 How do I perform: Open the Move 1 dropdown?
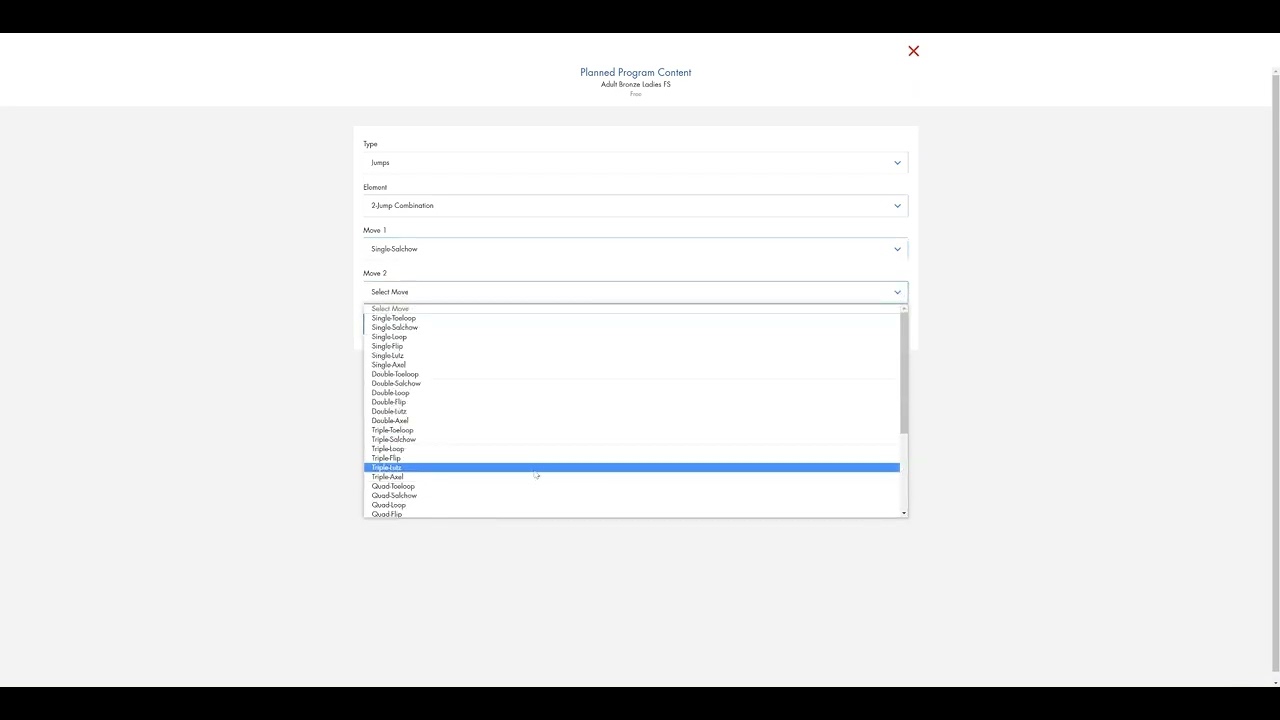click(635, 249)
